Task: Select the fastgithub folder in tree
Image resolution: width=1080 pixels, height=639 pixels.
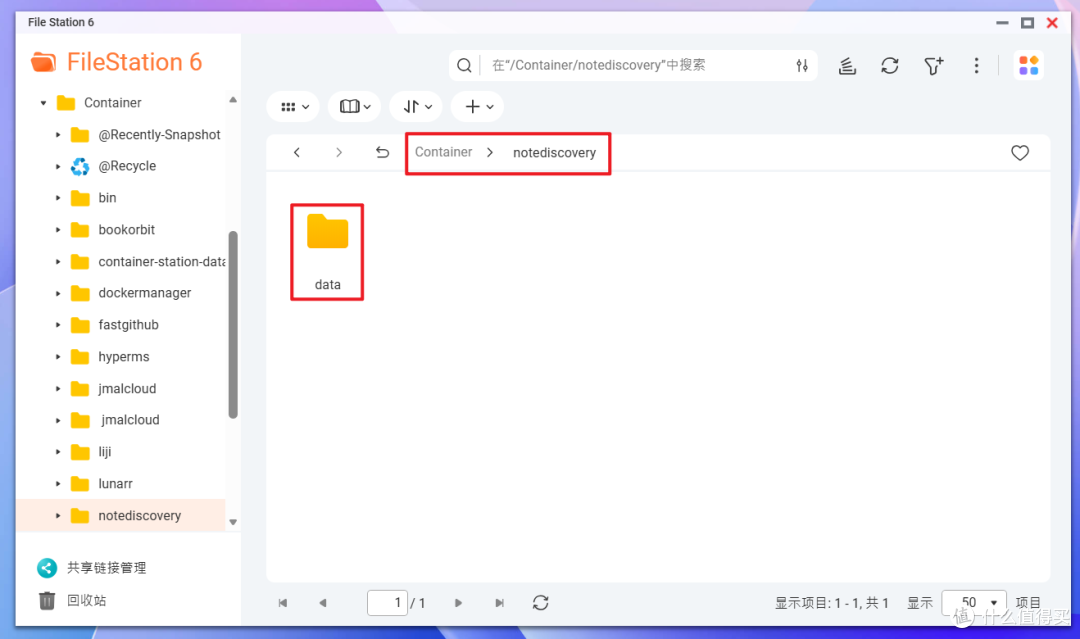Action: 128,325
